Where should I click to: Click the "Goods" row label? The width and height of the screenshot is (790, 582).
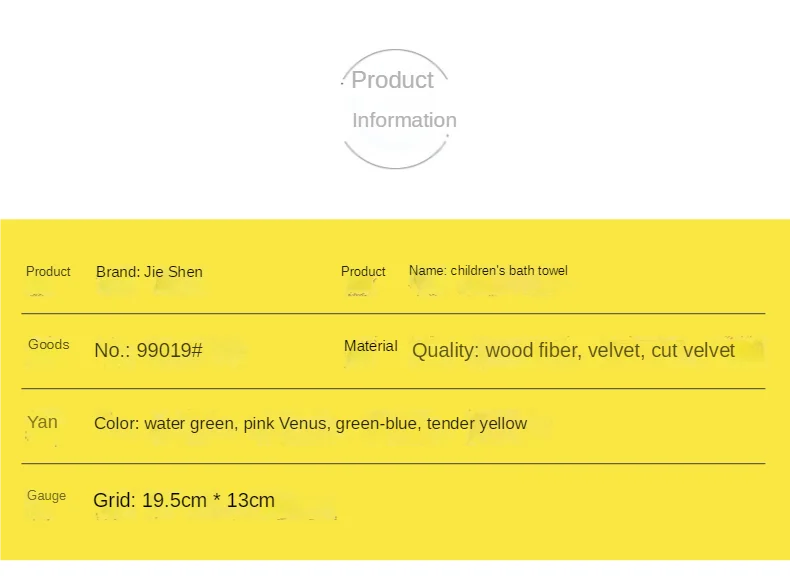pos(48,344)
